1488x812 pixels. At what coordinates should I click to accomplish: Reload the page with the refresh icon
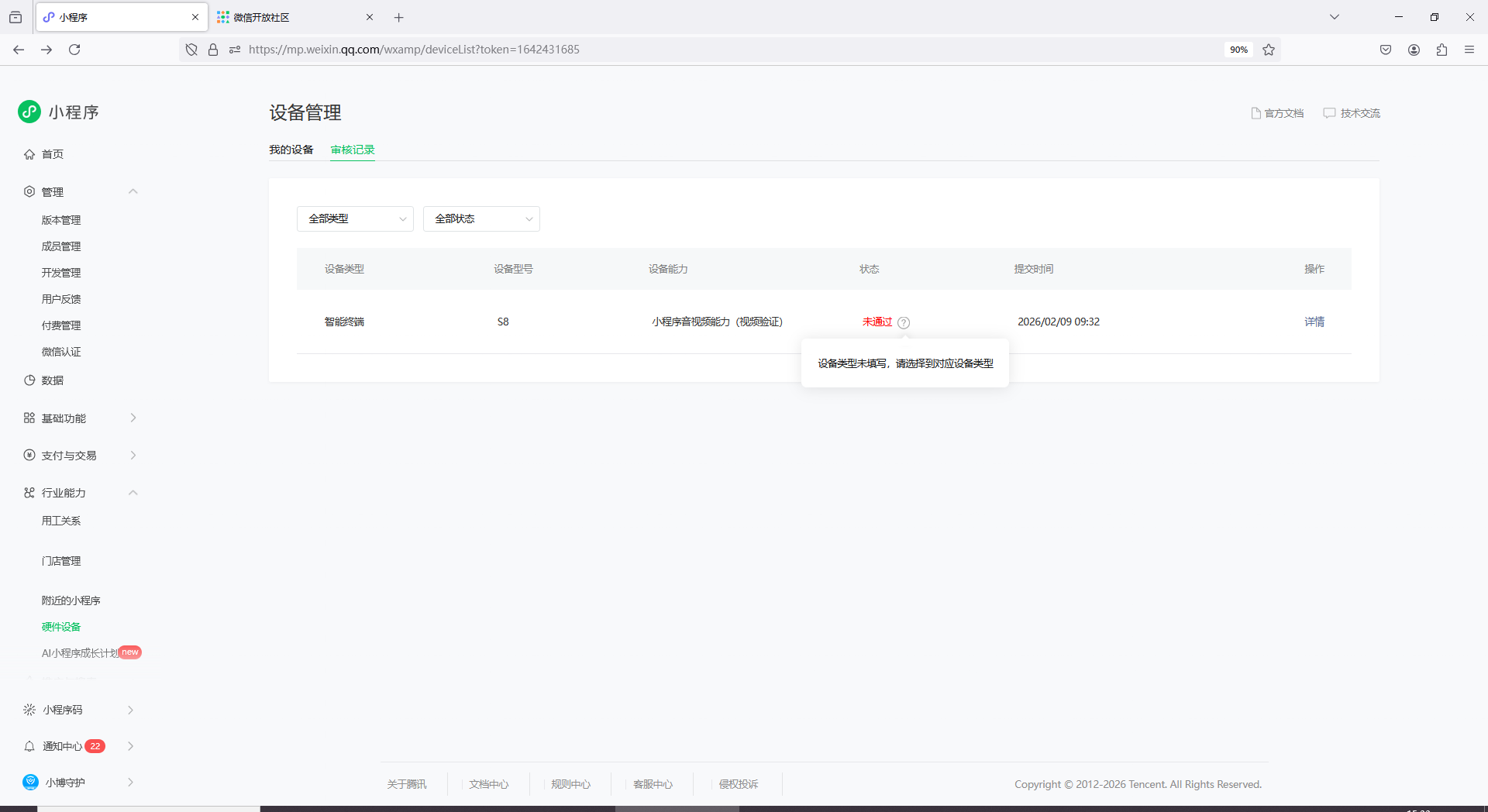tap(74, 50)
